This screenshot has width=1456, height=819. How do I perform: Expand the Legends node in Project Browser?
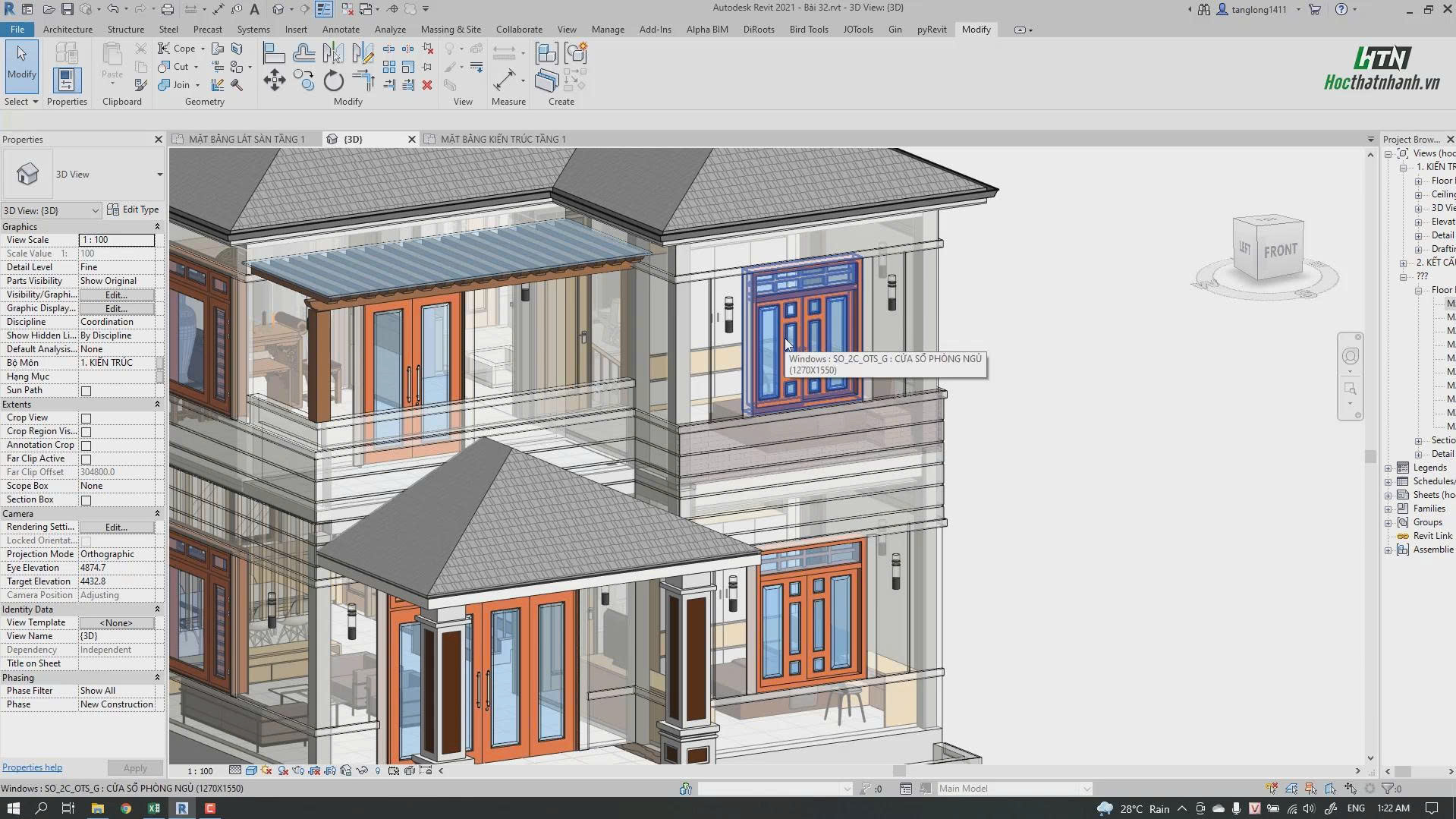pos(1388,468)
